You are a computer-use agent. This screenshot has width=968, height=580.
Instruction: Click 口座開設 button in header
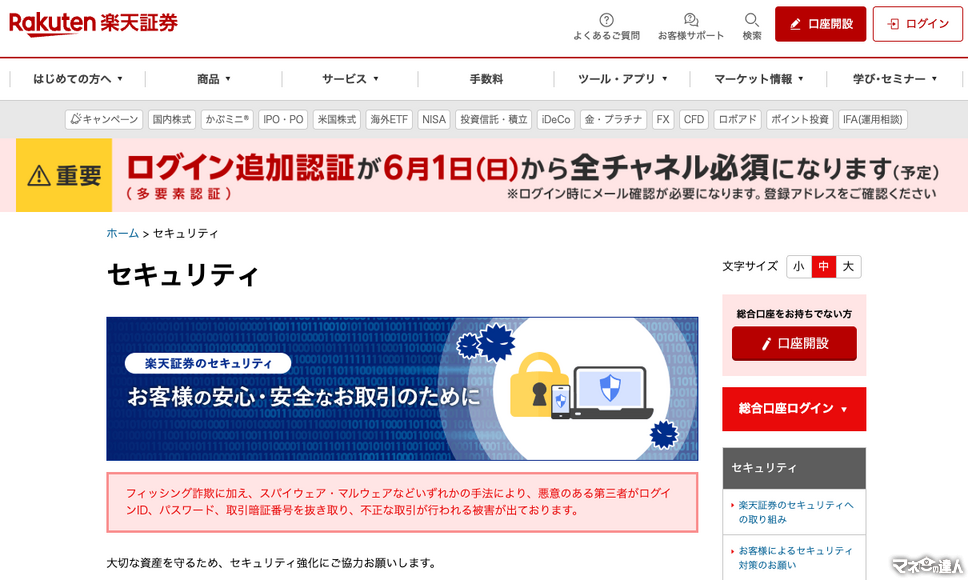[x=820, y=24]
